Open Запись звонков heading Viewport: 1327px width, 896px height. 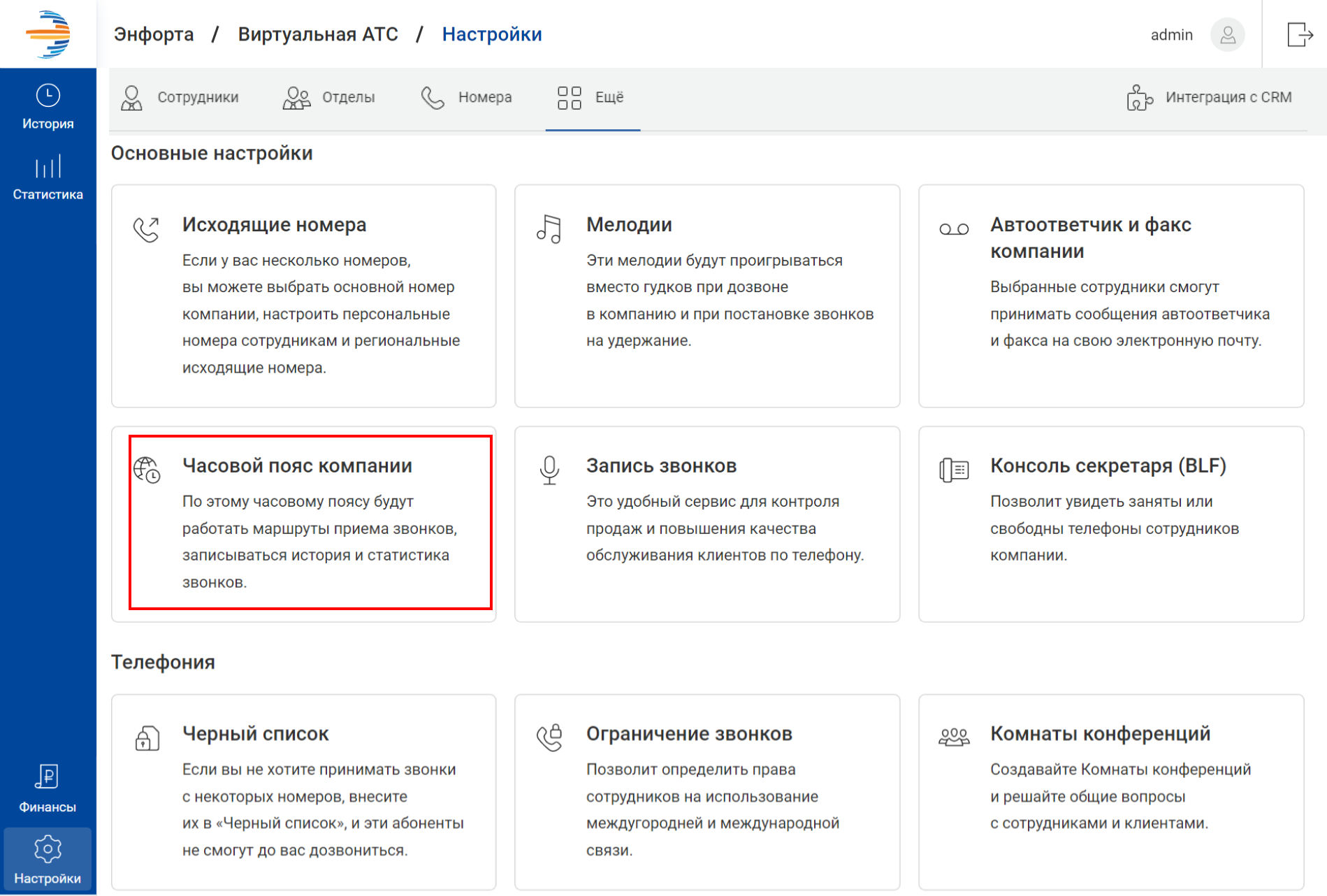(661, 466)
